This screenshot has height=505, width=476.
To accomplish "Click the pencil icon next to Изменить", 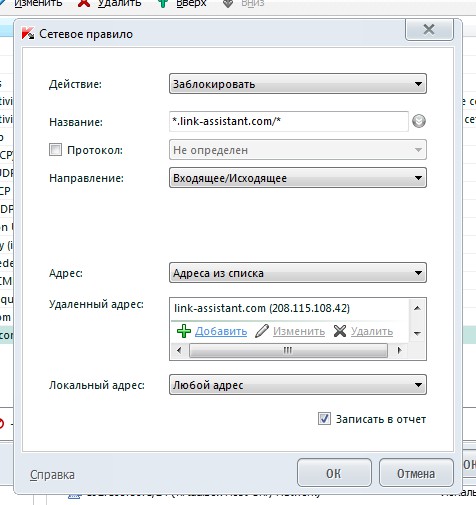I will pyautogui.click(x=262, y=331).
